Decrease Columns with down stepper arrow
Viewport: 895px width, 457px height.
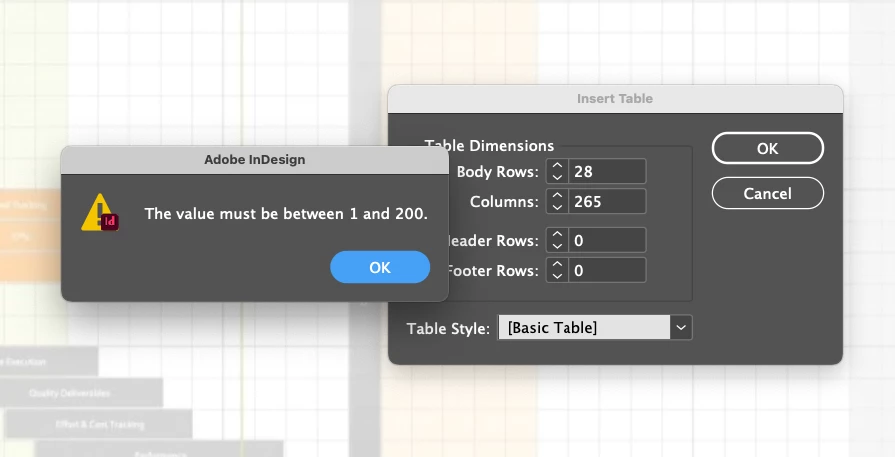pyautogui.click(x=557, y=208)
